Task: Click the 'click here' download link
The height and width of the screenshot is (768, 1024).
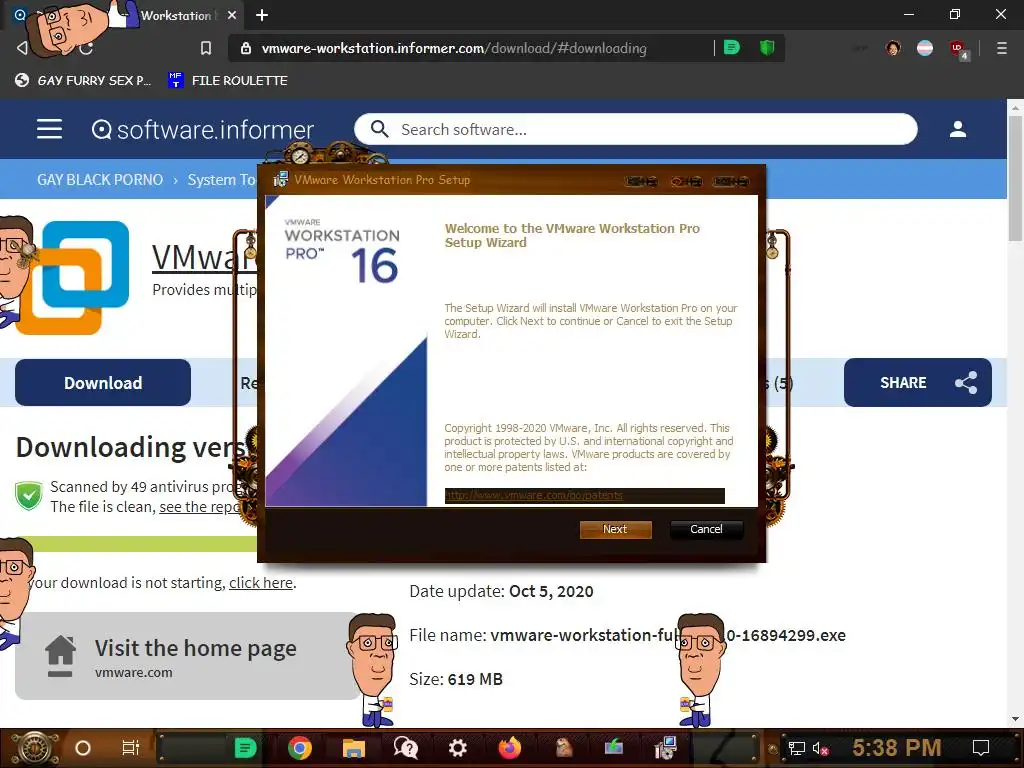Action: [261, 583]
